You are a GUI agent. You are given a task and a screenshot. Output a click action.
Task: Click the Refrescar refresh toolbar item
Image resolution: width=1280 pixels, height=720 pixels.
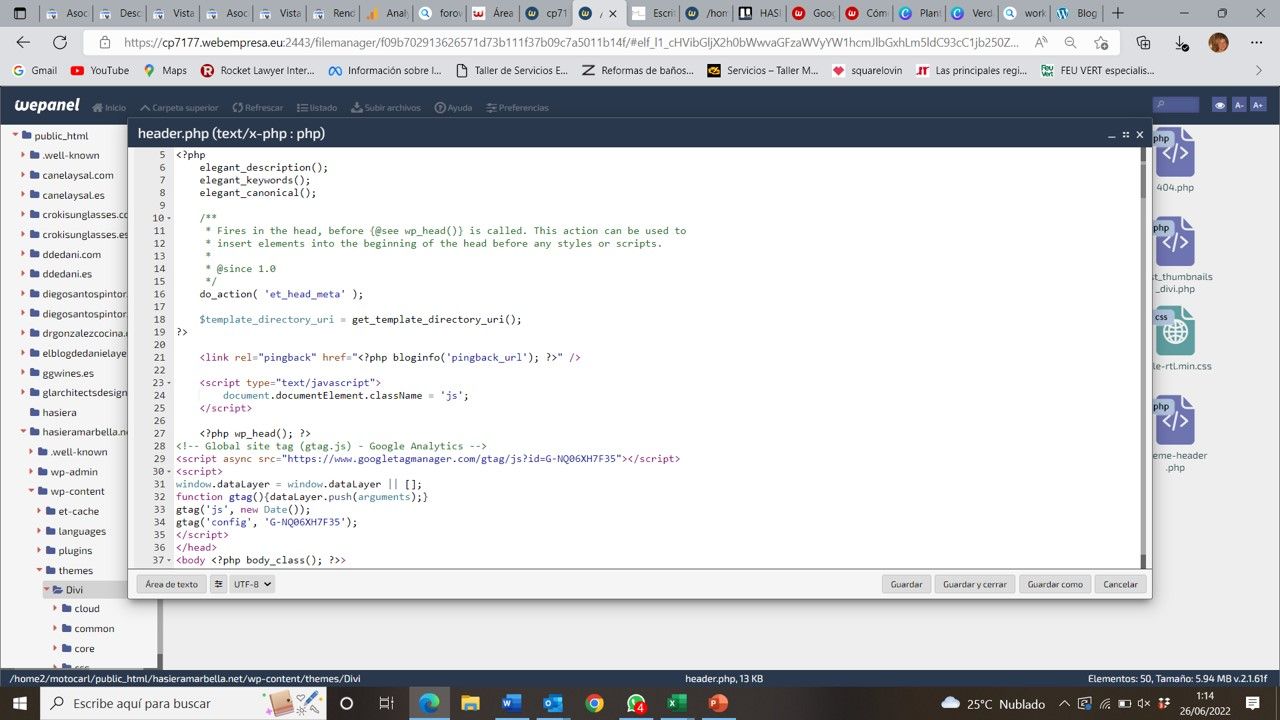pos(257,107)
